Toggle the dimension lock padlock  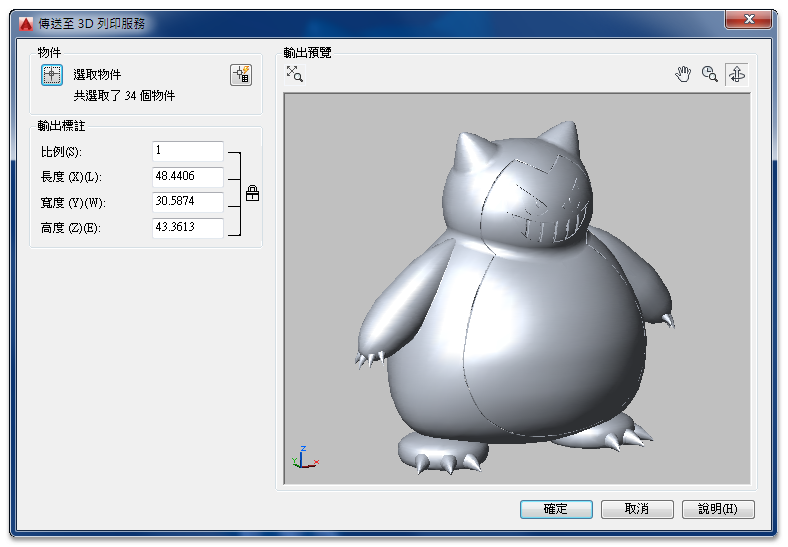tap(252, 193)
